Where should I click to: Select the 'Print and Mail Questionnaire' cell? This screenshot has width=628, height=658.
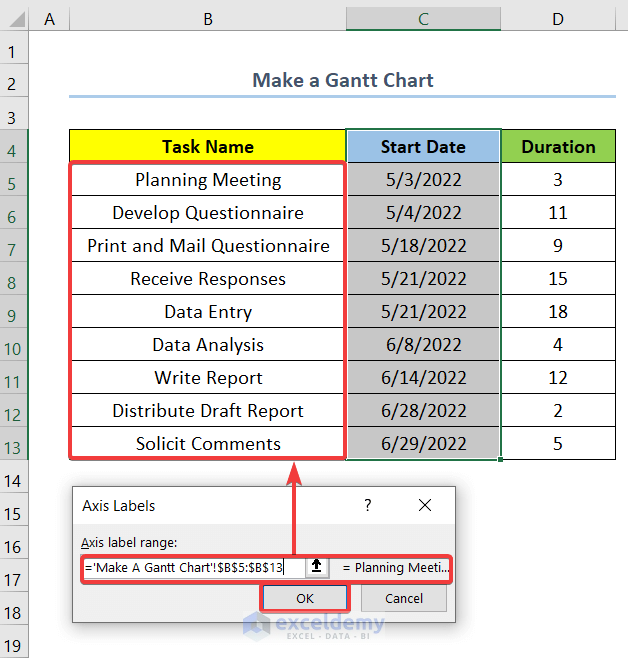pyautogui.click(x=208, y=245)
